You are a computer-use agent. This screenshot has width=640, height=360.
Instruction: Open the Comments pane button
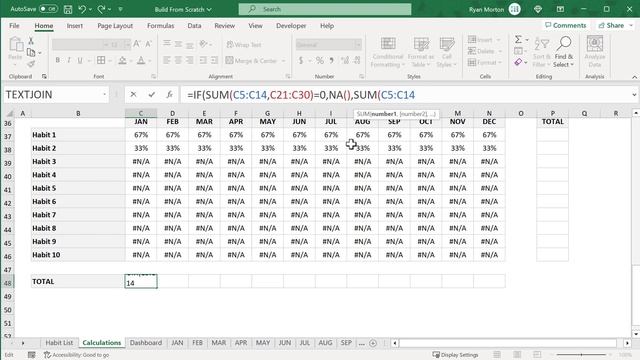pos(566,25)
